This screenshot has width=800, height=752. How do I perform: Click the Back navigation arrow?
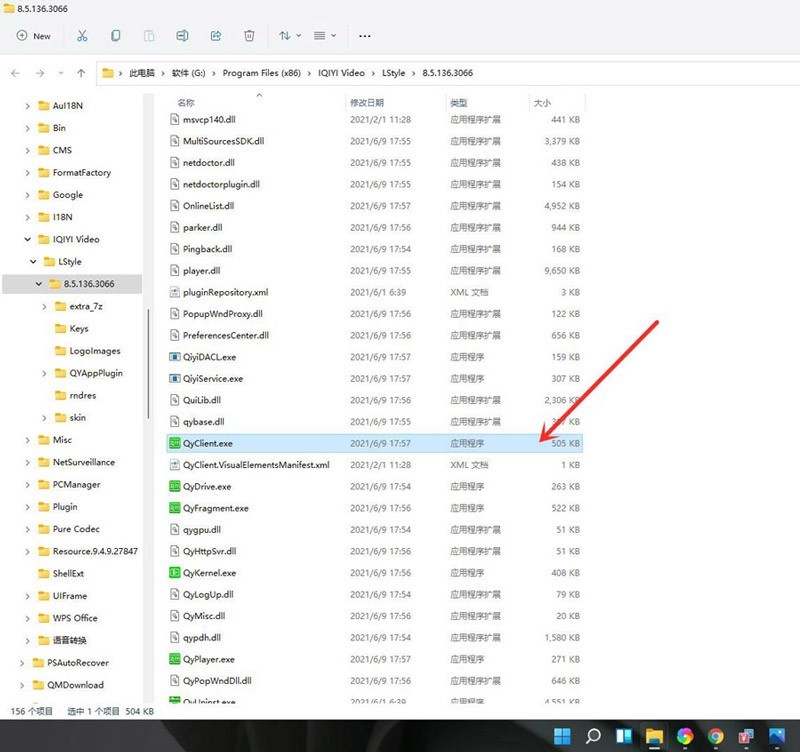pyautogui.click(x=16, y=72)
